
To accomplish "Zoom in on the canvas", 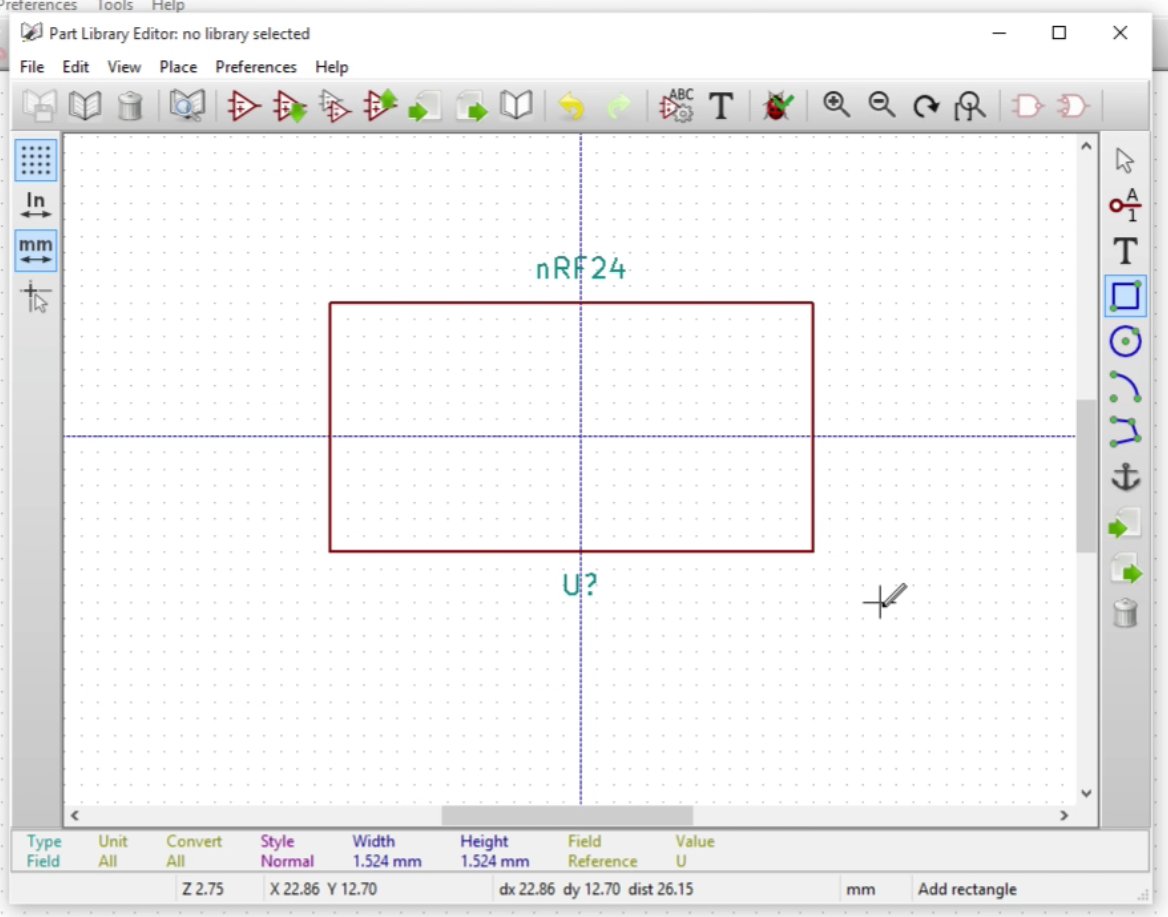I will 836,106.
